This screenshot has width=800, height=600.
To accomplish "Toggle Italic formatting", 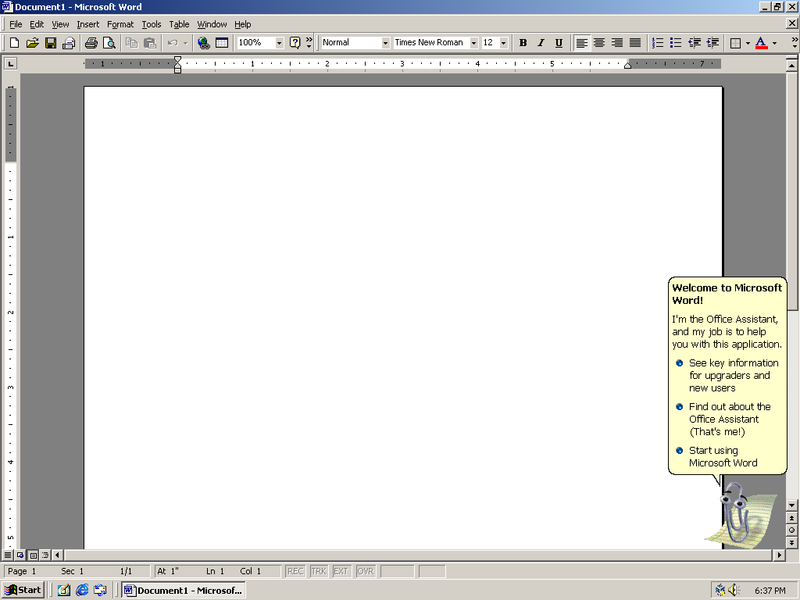I will 541,43.
